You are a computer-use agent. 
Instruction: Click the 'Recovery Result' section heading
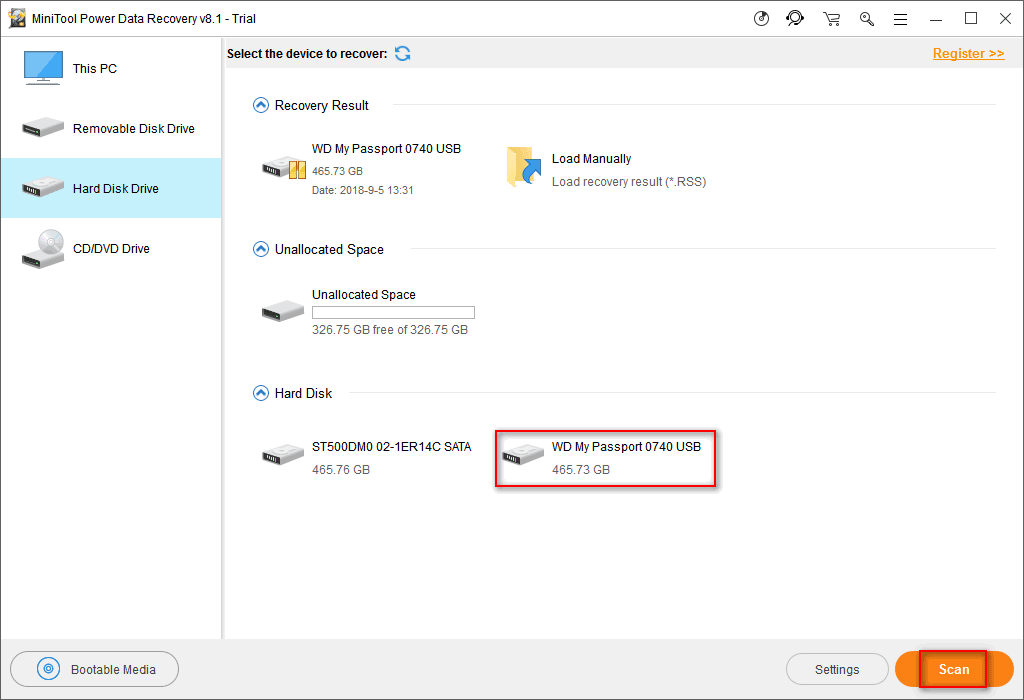pyautogui.click(x=321, y=105)
